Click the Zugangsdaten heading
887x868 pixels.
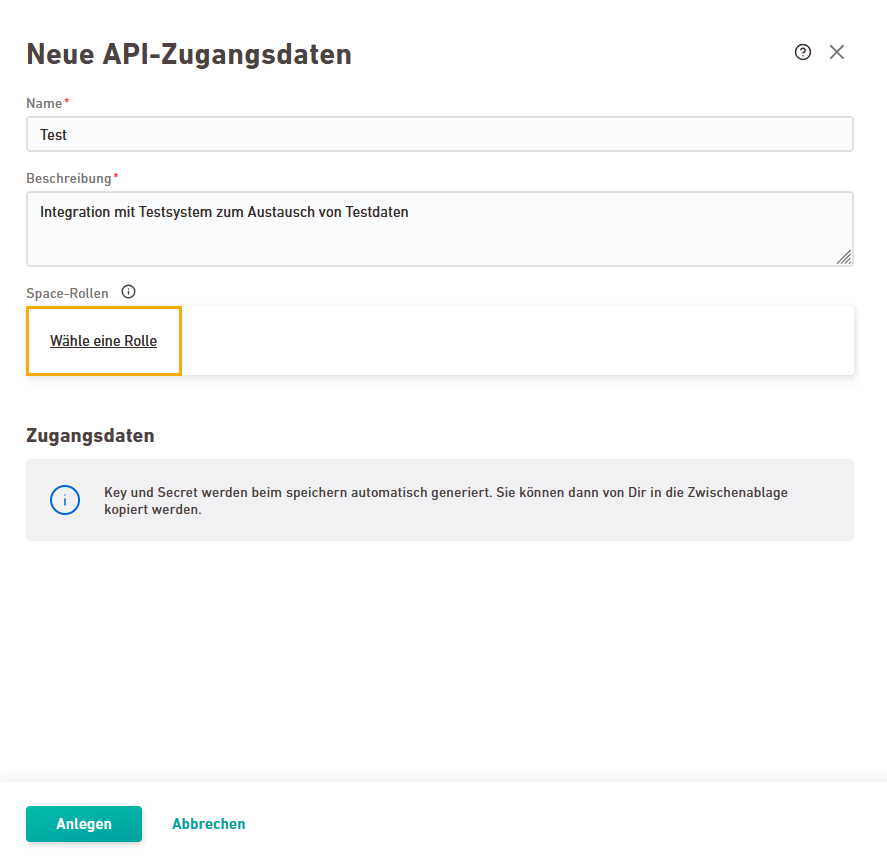pos(90,436)
